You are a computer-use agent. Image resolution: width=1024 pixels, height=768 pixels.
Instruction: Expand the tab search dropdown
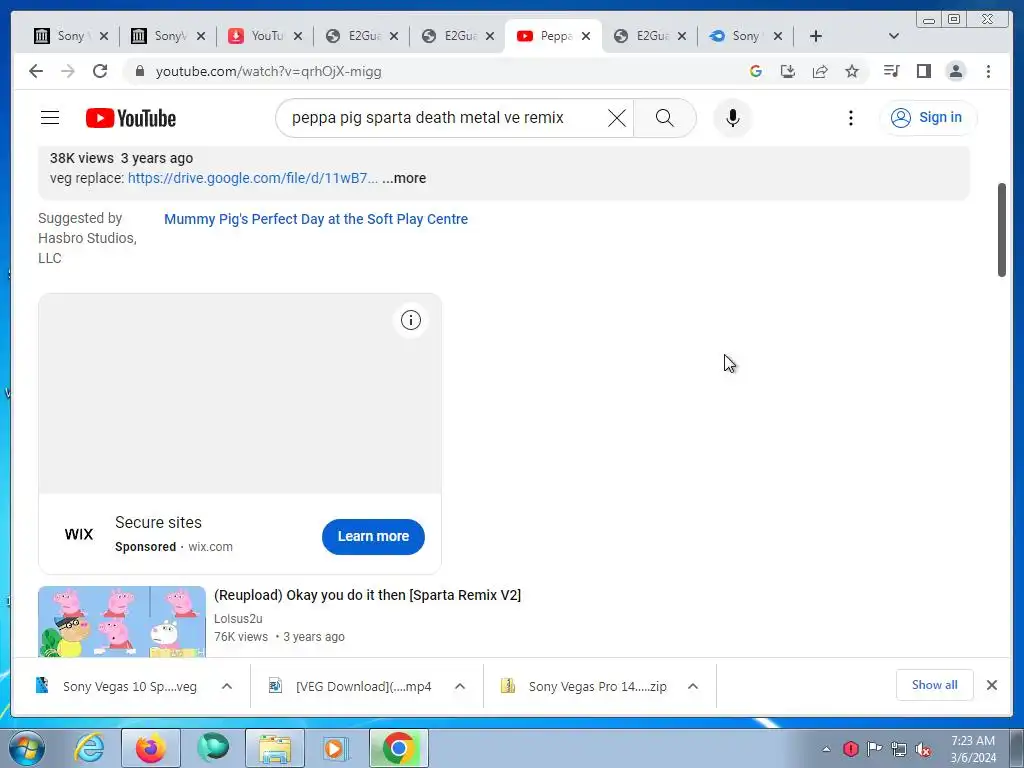[x=894, y=36]
